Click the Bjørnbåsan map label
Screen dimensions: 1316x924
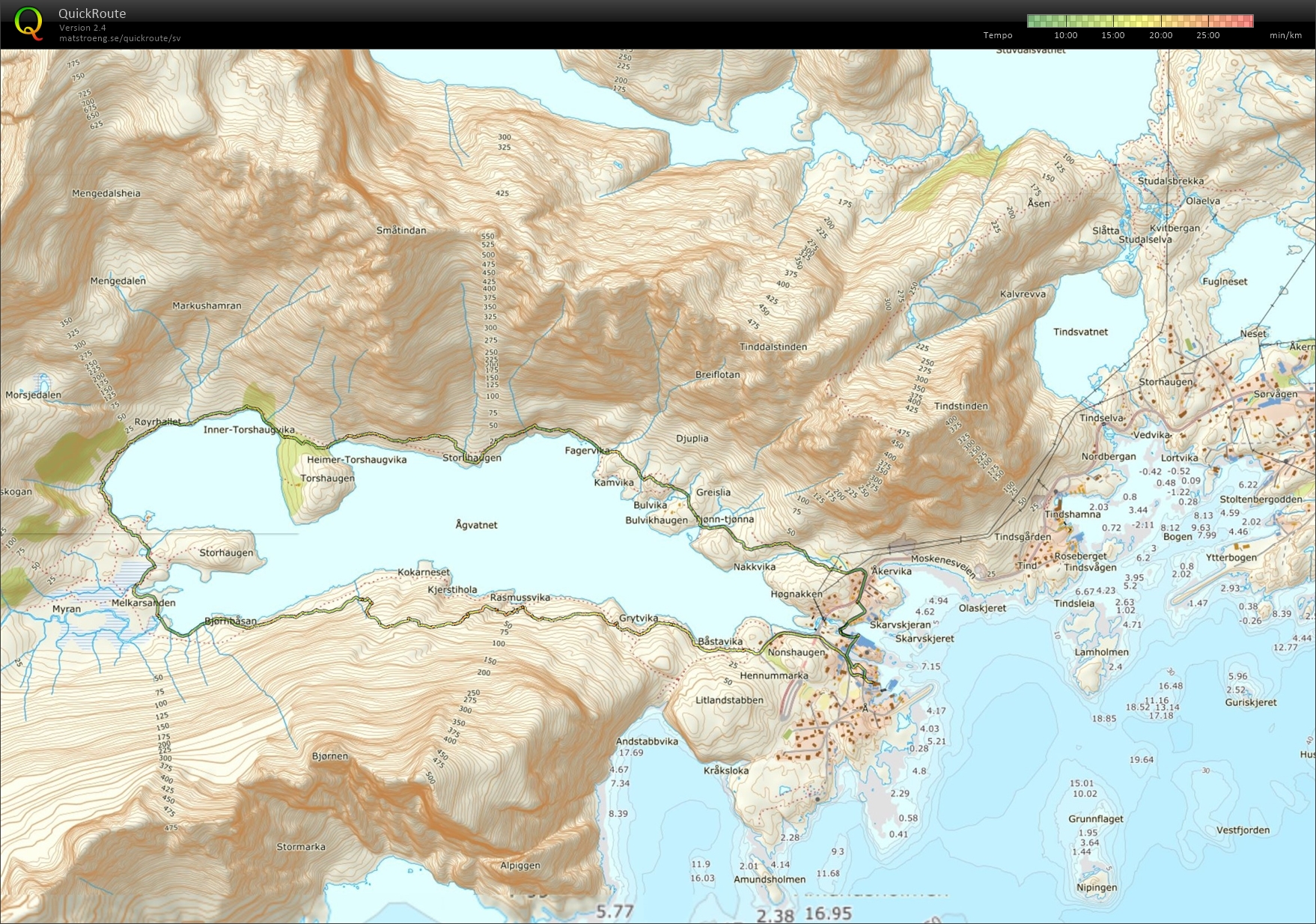[231, 621]
